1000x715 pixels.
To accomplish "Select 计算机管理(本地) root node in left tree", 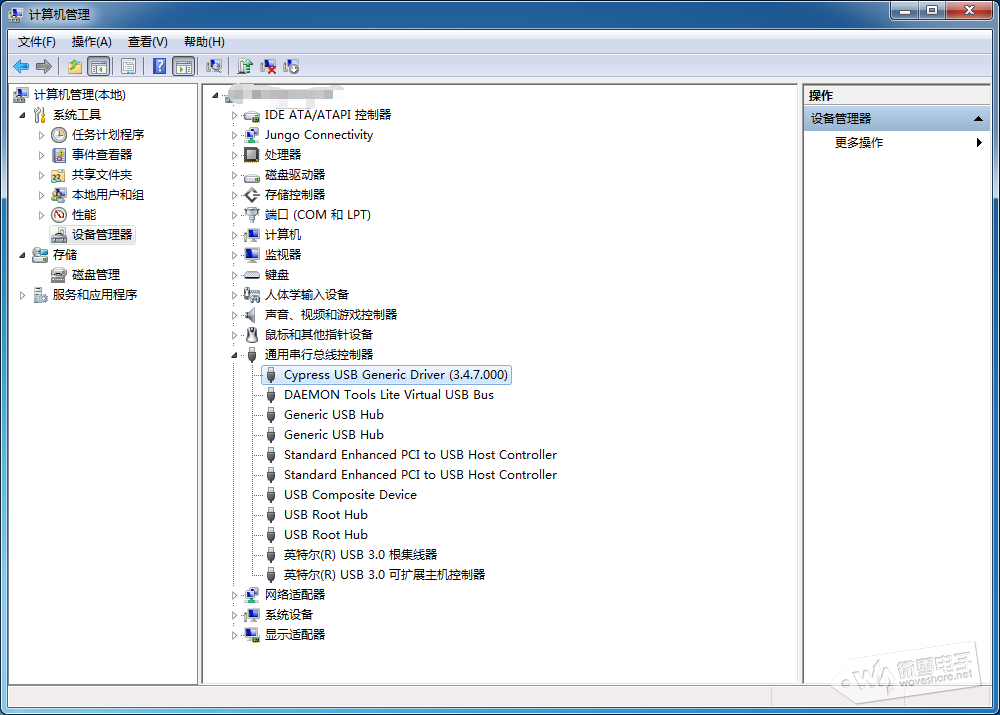I will tap(80, 95).
